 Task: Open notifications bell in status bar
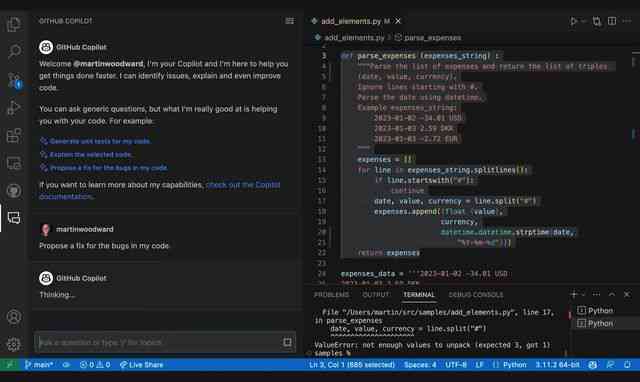click(x=627, y=364)
